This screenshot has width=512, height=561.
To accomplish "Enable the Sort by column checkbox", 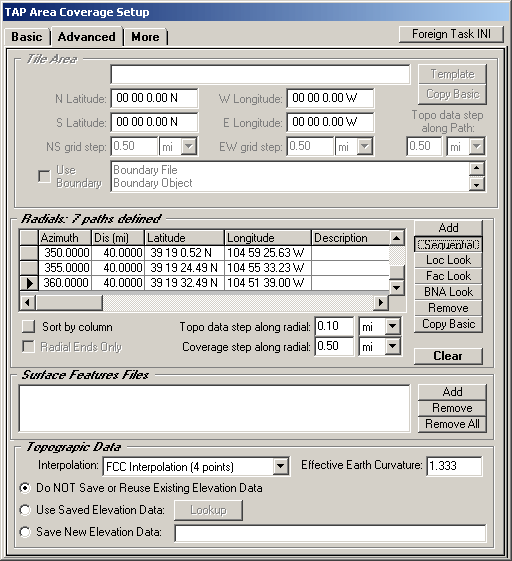I will point(29,326).
